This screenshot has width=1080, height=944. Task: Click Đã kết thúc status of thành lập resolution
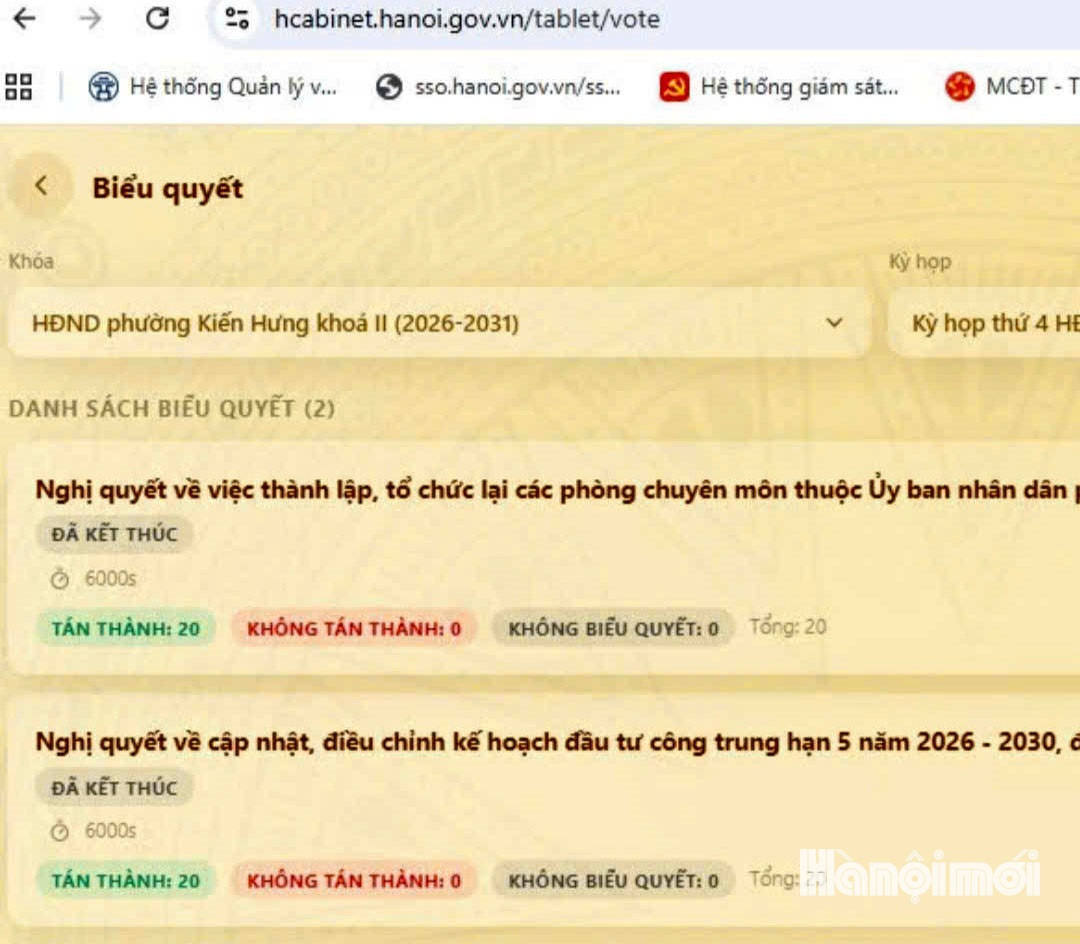tap(114, 534)
